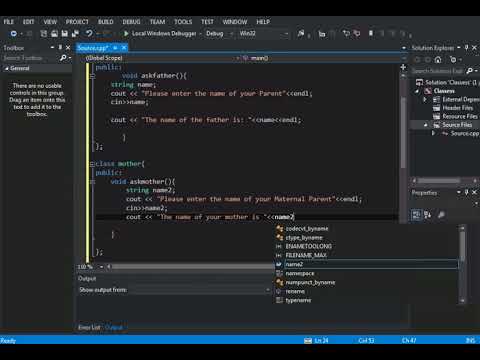The width and height of the screenshot is (480, 360).
Task: Open Solution Explorer window position dropdown
Action: (x=459, y=48)
